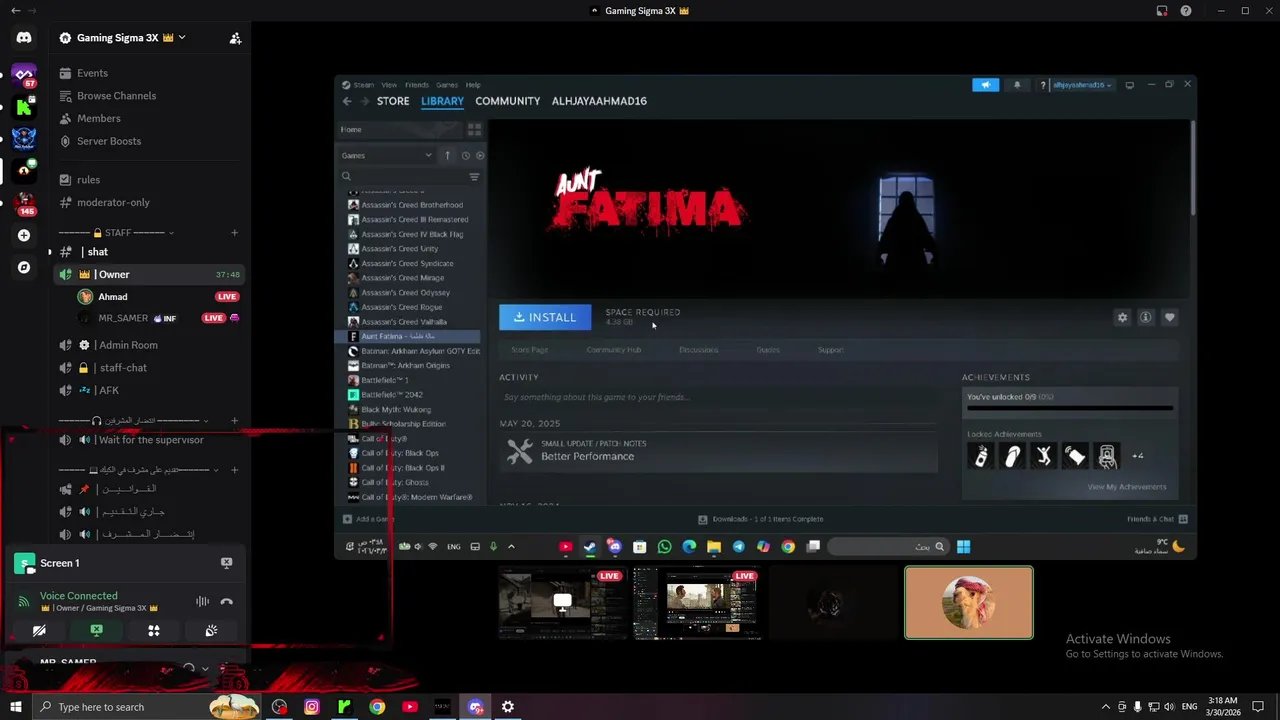
Task: Click the Steam library search field
Action: 403,177
